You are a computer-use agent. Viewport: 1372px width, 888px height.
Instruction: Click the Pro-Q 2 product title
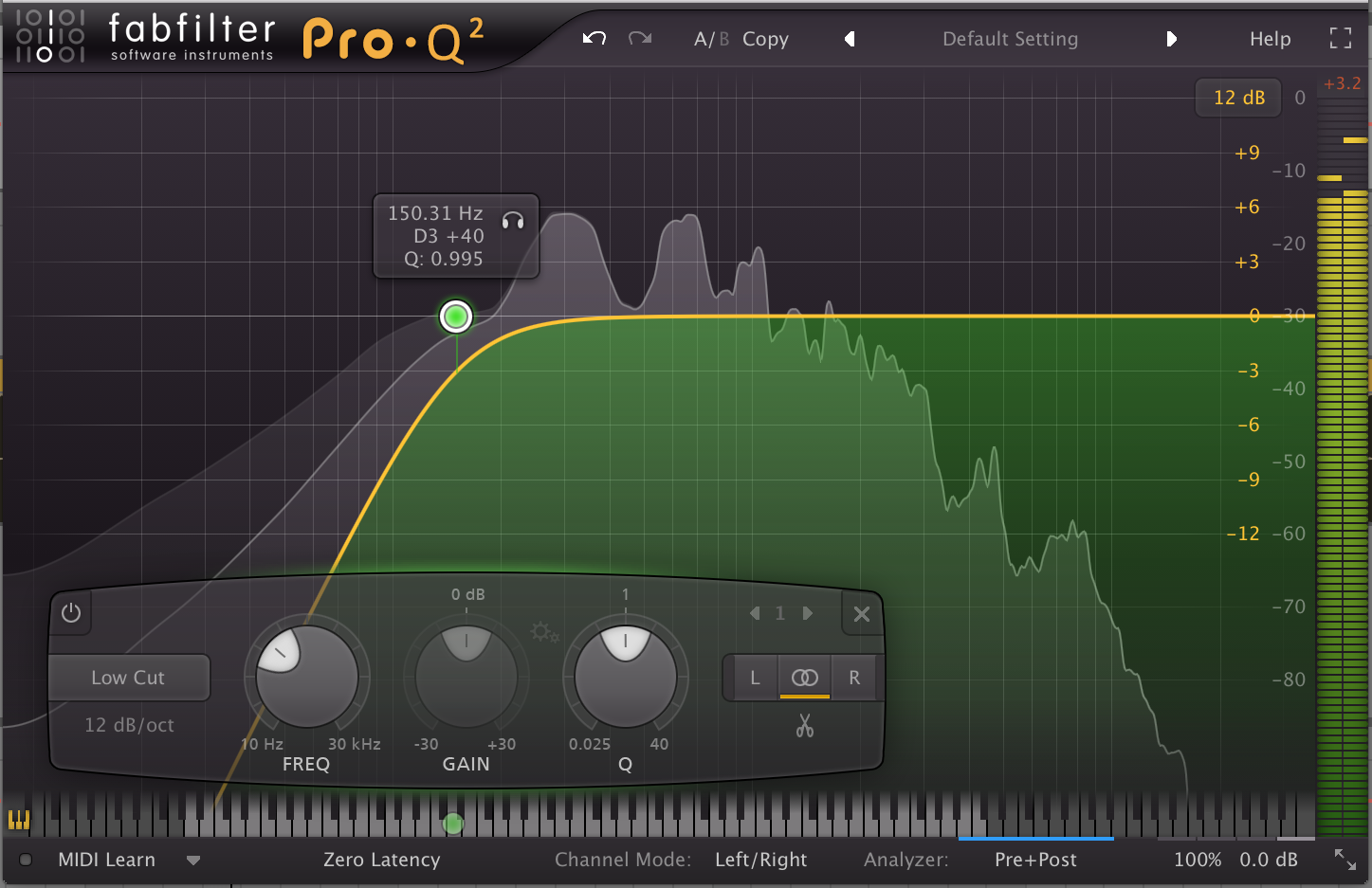point(393,40)
